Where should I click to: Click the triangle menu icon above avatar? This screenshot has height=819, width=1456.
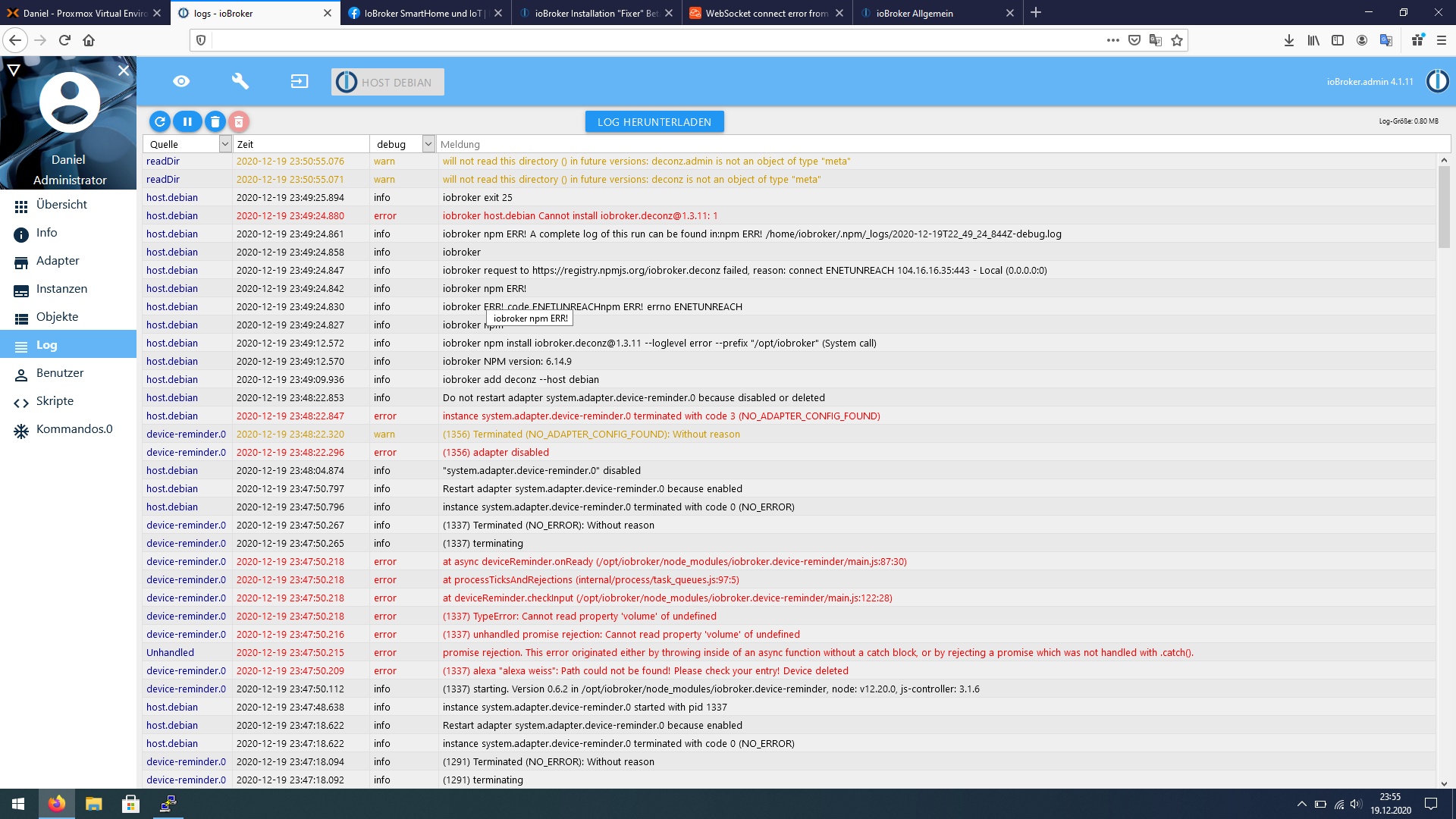[x=14, y=70]
